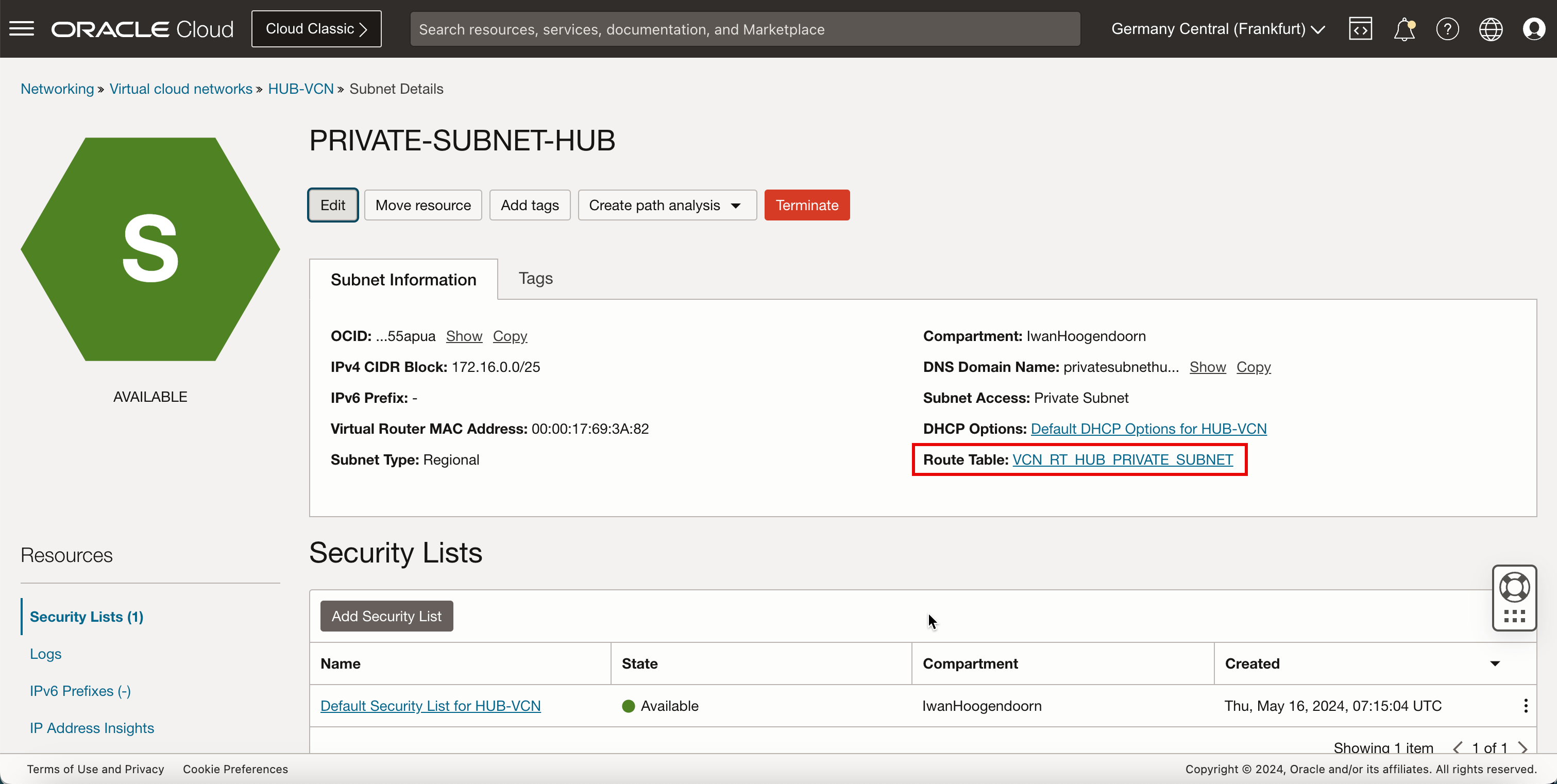Image resolution: width=1557 pixels, height=784 pixels.
Task: Open the globe/language selector icon
Action: click(1491, 29)
